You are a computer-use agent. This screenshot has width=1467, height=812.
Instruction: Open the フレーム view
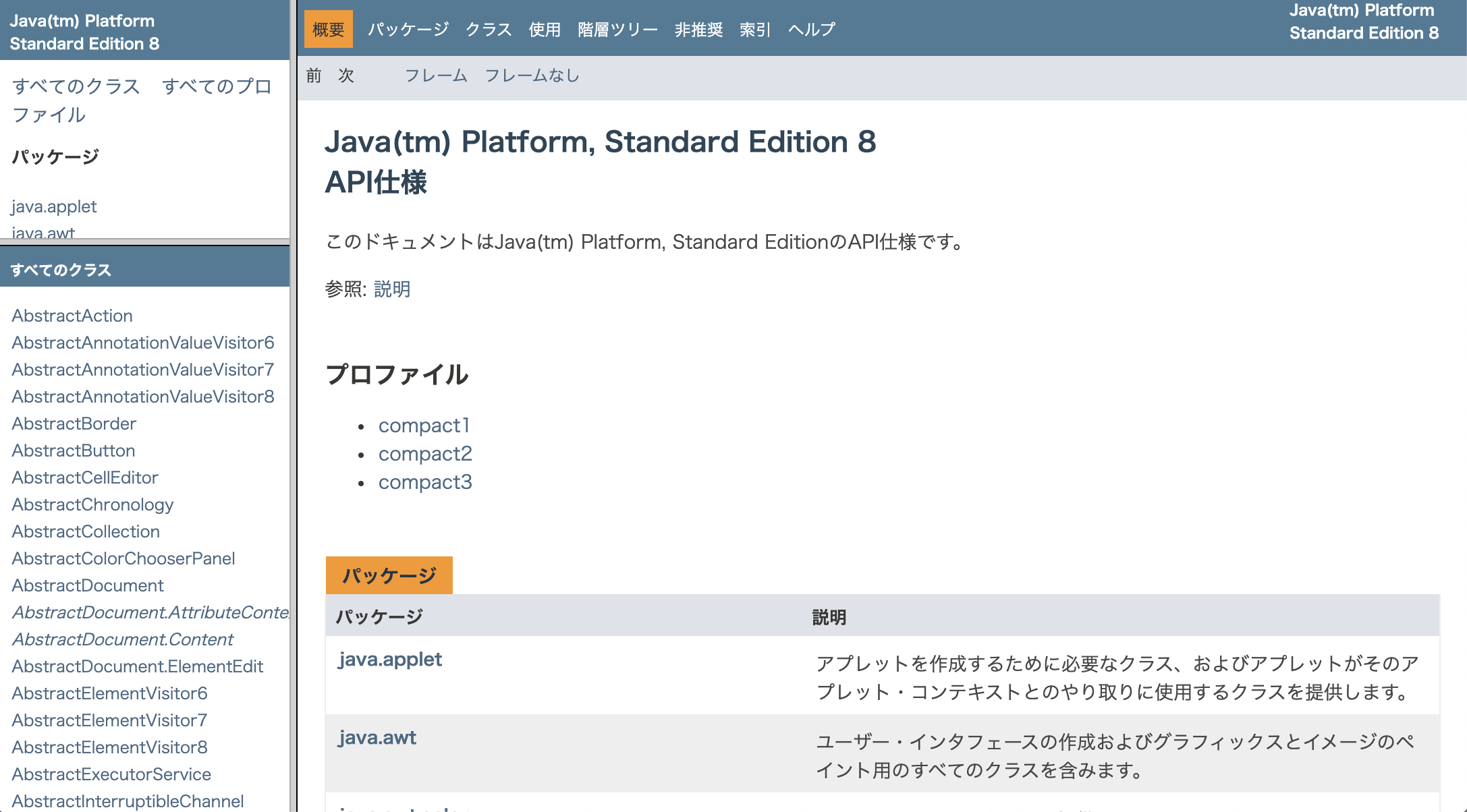pos(436,76)
